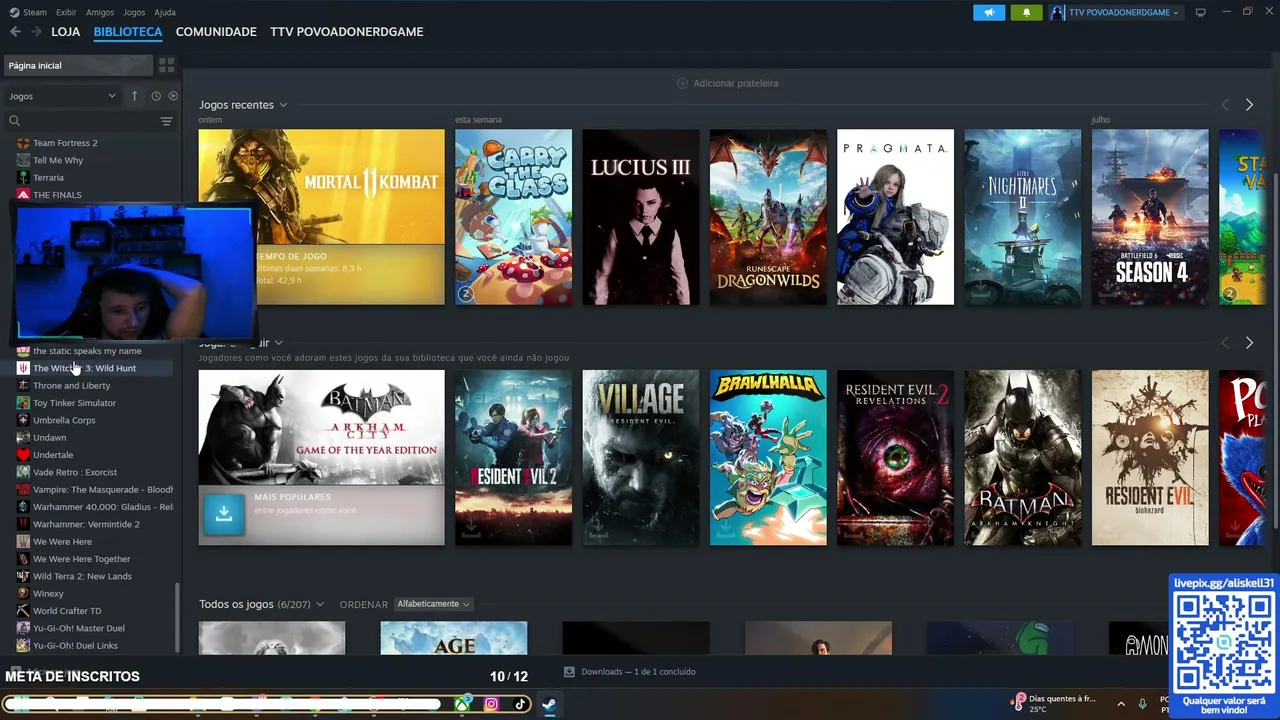Screen dimensions: 1280x720
Task: Open the Steam announcements megaphone button
Action: (x=989, y=12)
